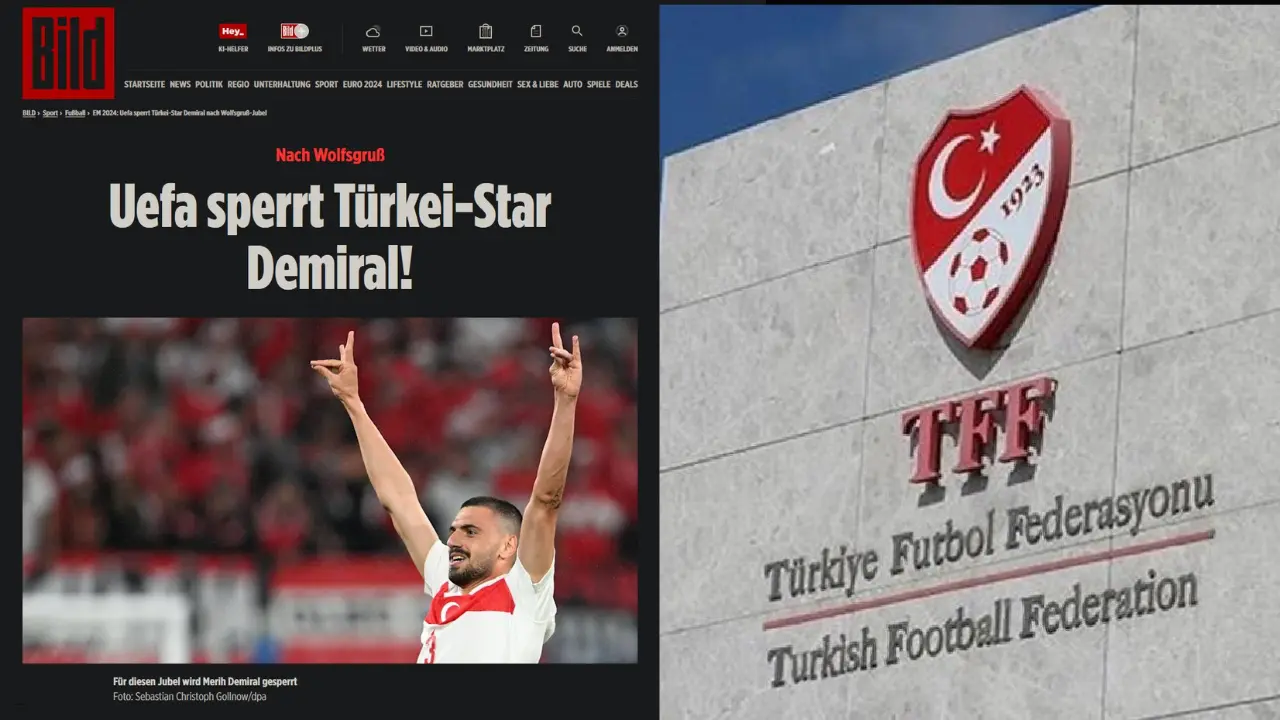The width and height of the screenshot is (1280, 720).
Task: Click the BILD breadcrumb link
Action: 29,113
